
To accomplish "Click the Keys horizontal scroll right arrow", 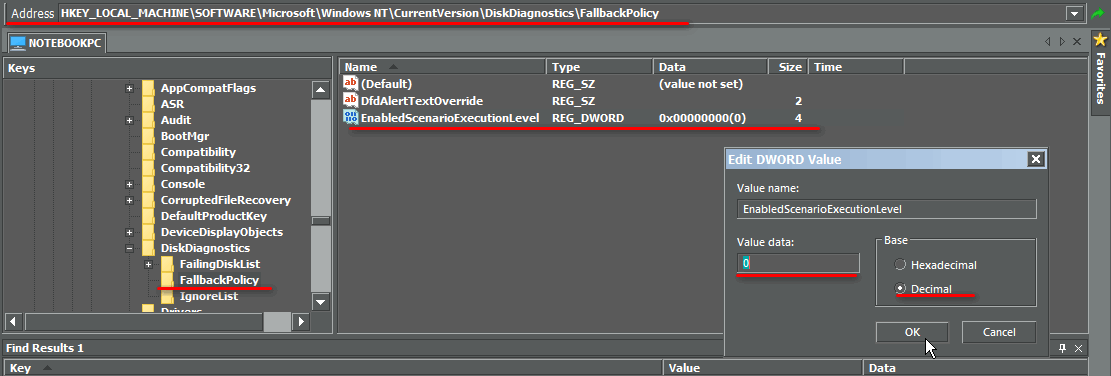I will pos(301,321).
